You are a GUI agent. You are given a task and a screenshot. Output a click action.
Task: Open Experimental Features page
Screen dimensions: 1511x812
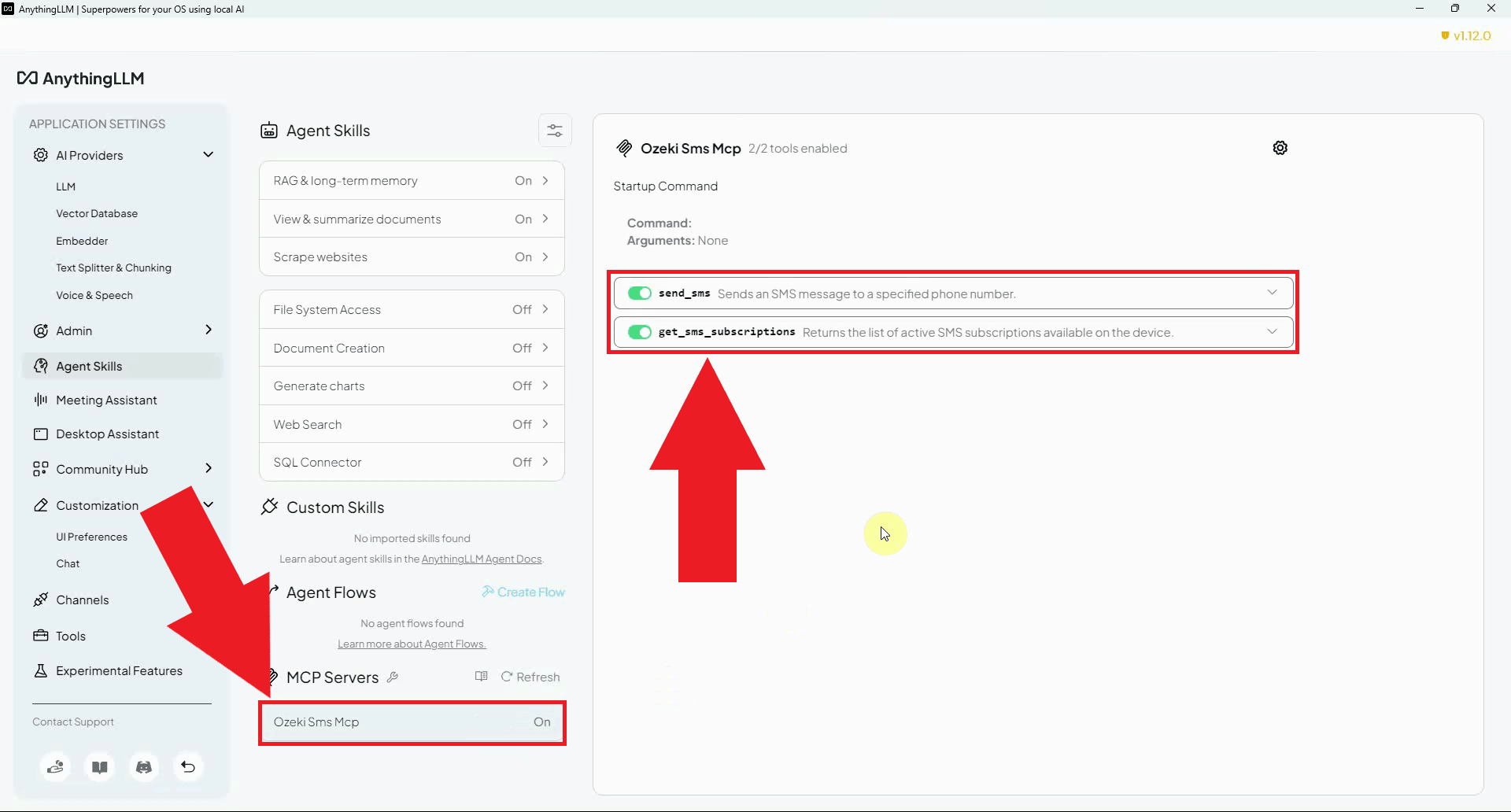pos(119,670)
